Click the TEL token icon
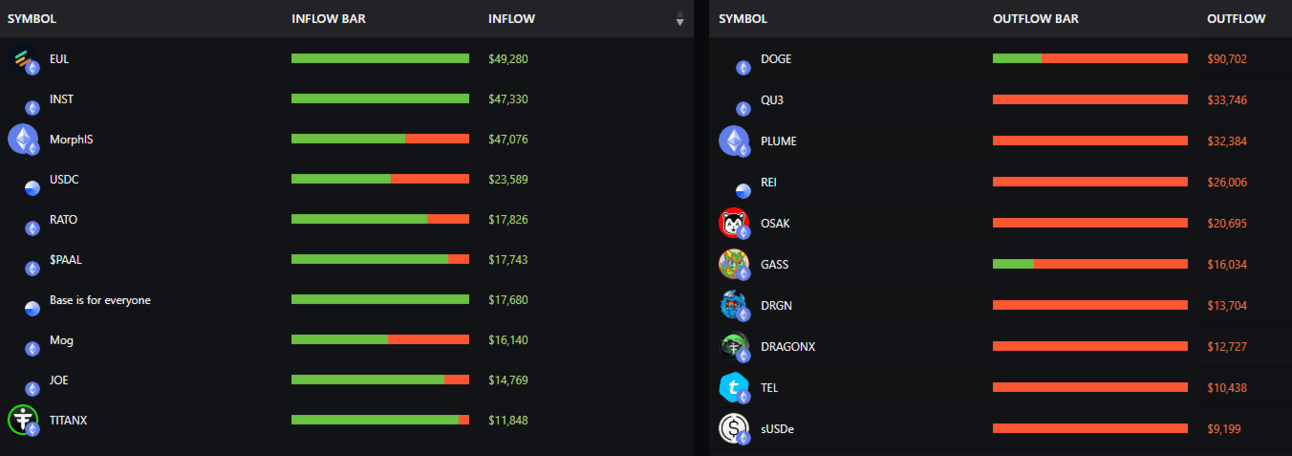Screen dimensions: 1292x456 coord(734,387)
